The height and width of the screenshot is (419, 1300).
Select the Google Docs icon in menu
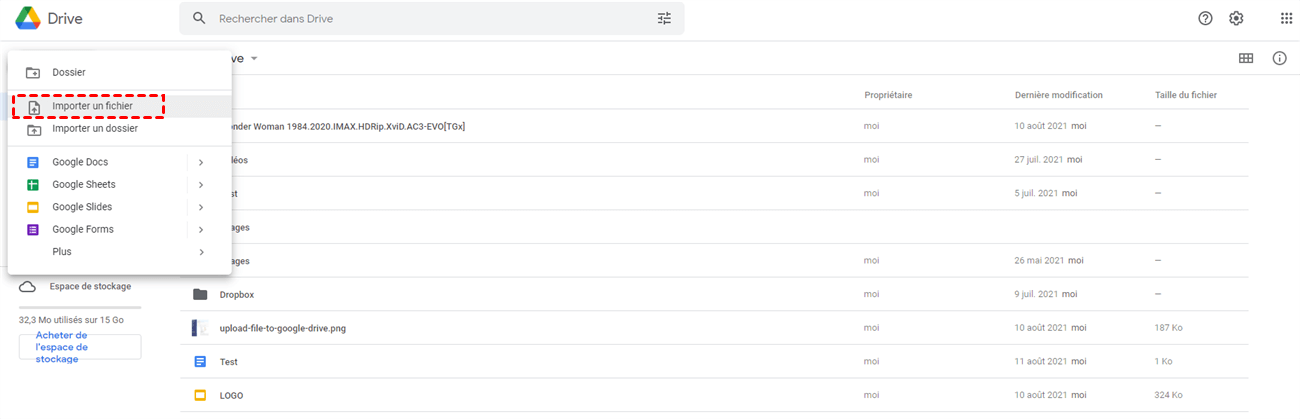click(33, 162)
